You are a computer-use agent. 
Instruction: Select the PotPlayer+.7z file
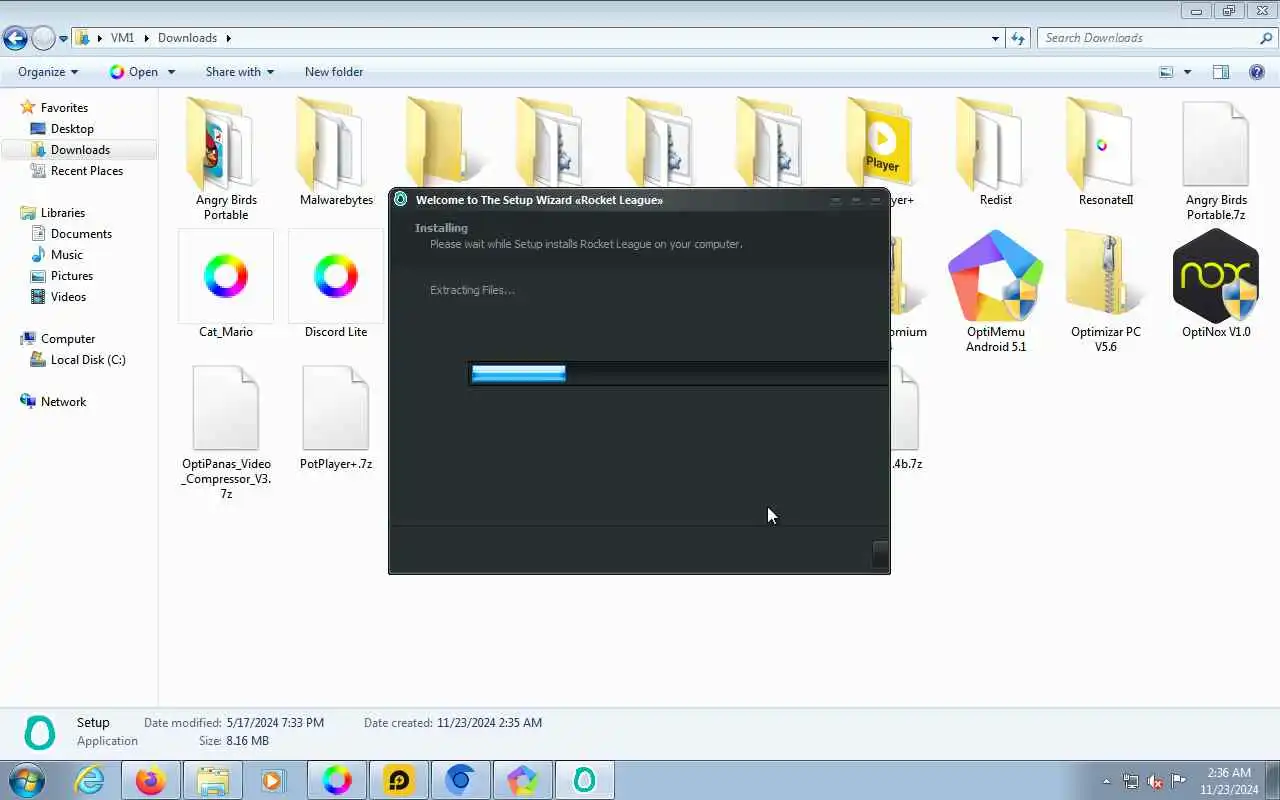336,416
